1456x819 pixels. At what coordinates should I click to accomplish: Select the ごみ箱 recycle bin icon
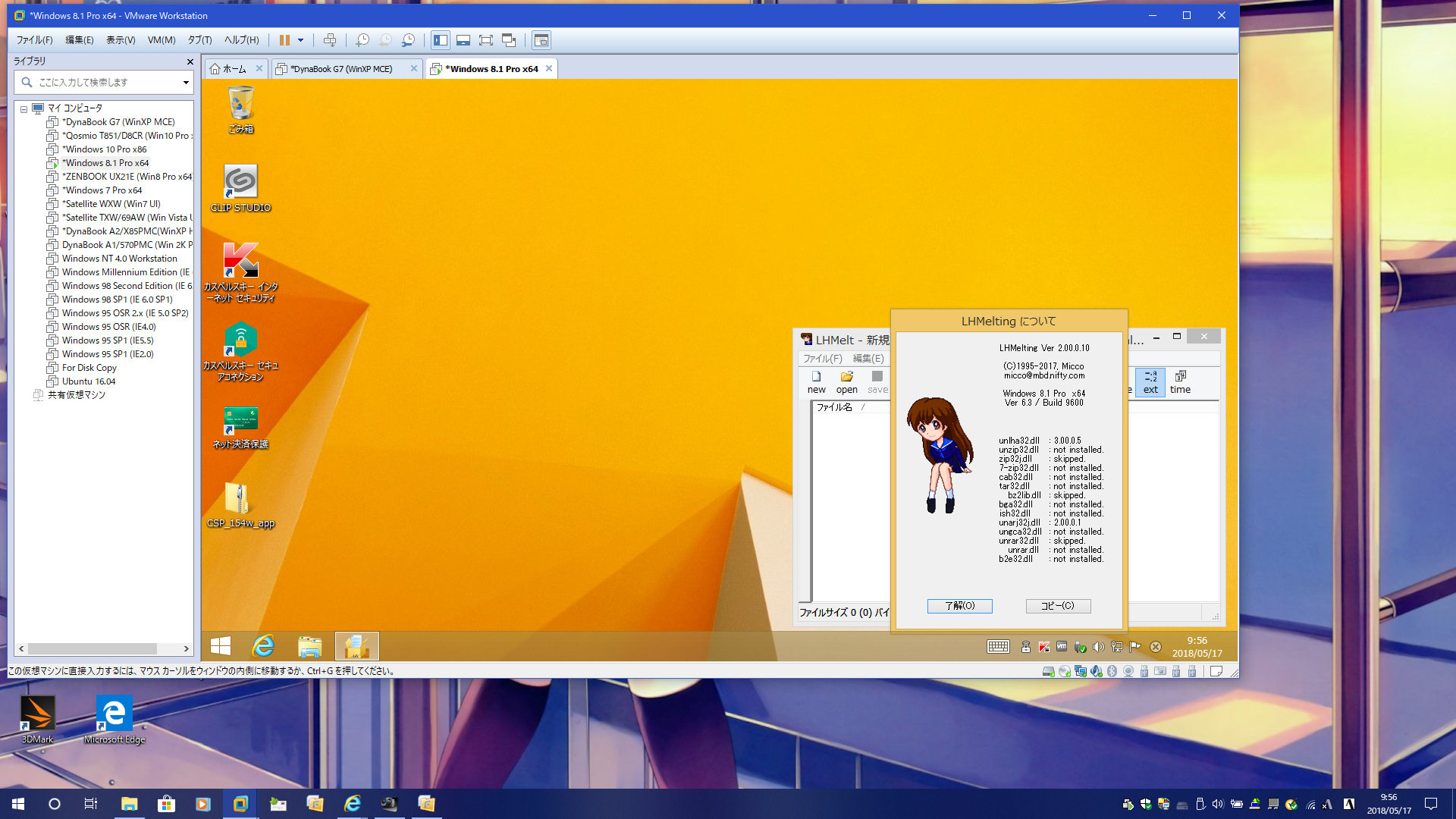click(240, 110)
